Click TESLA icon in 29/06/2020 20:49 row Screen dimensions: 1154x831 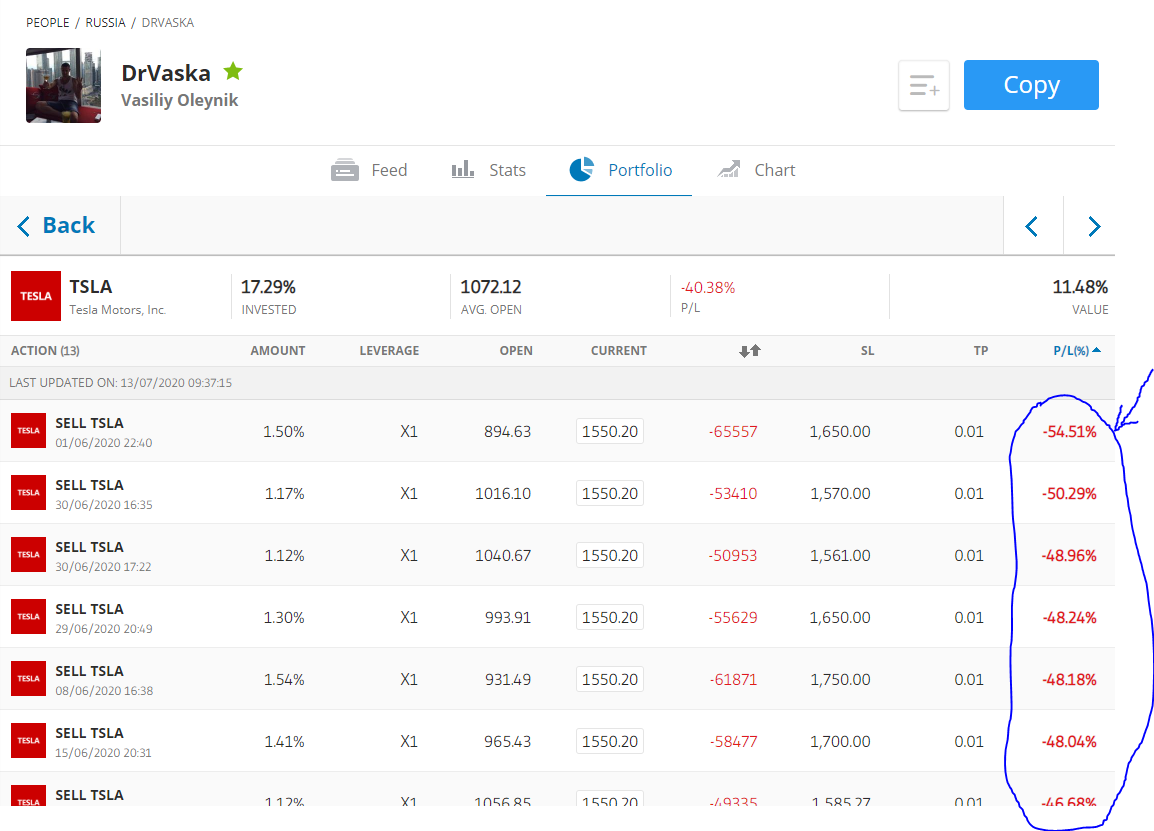pos(29,617)
